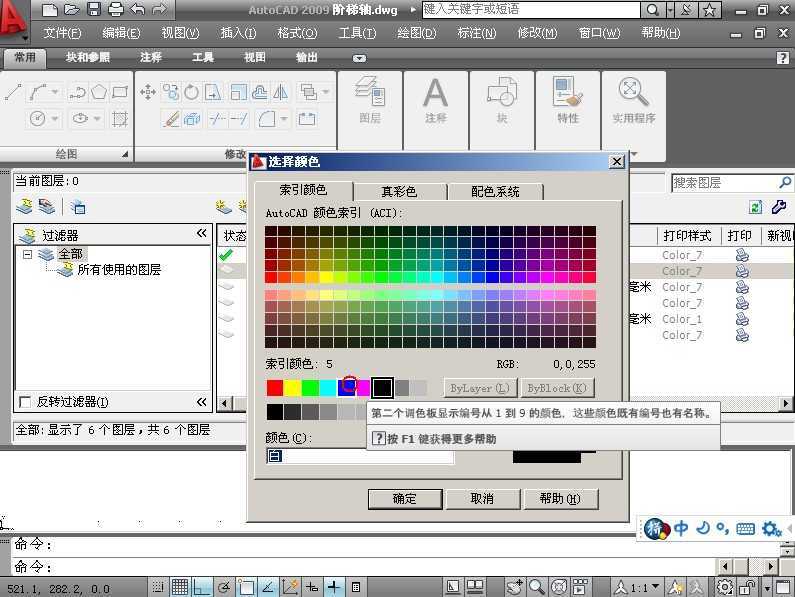The width and height of the screenshot is (795, 597).
Task: Select the Rectangle draw tool
Action: pyautogui.click(x=120, y=92)
